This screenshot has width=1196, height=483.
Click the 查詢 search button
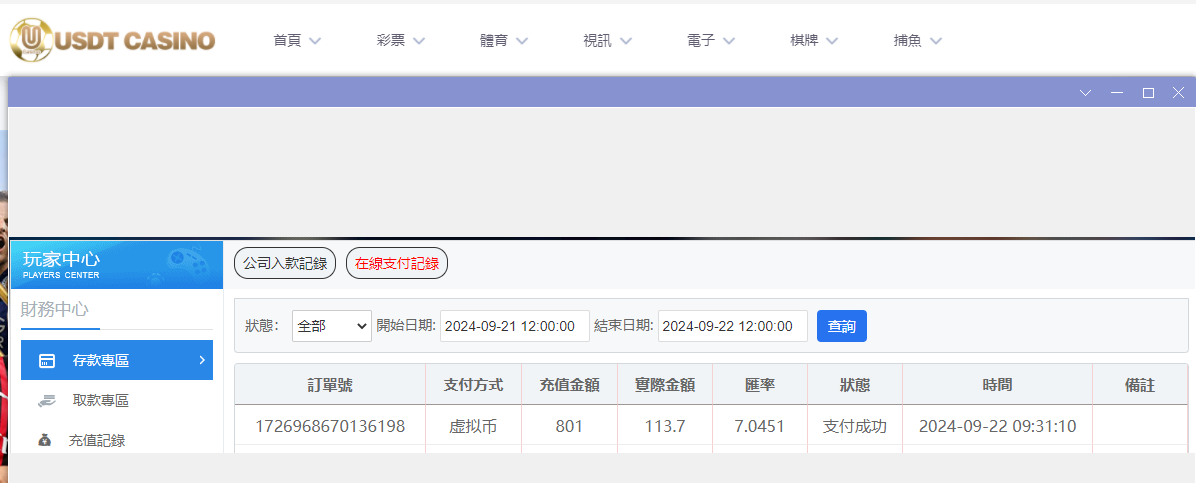tap(841, 326)
